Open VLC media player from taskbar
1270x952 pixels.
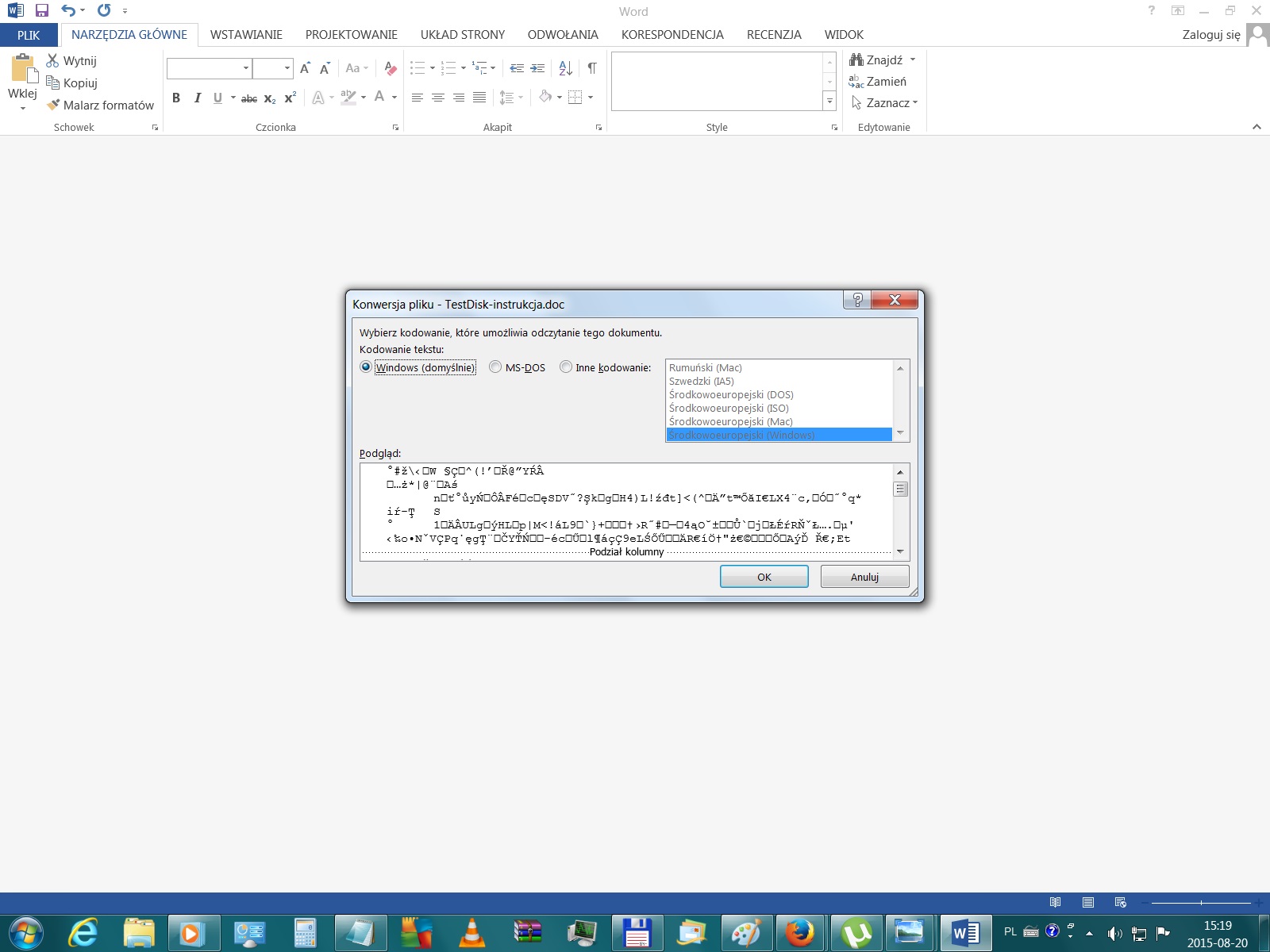click(472, 932)
